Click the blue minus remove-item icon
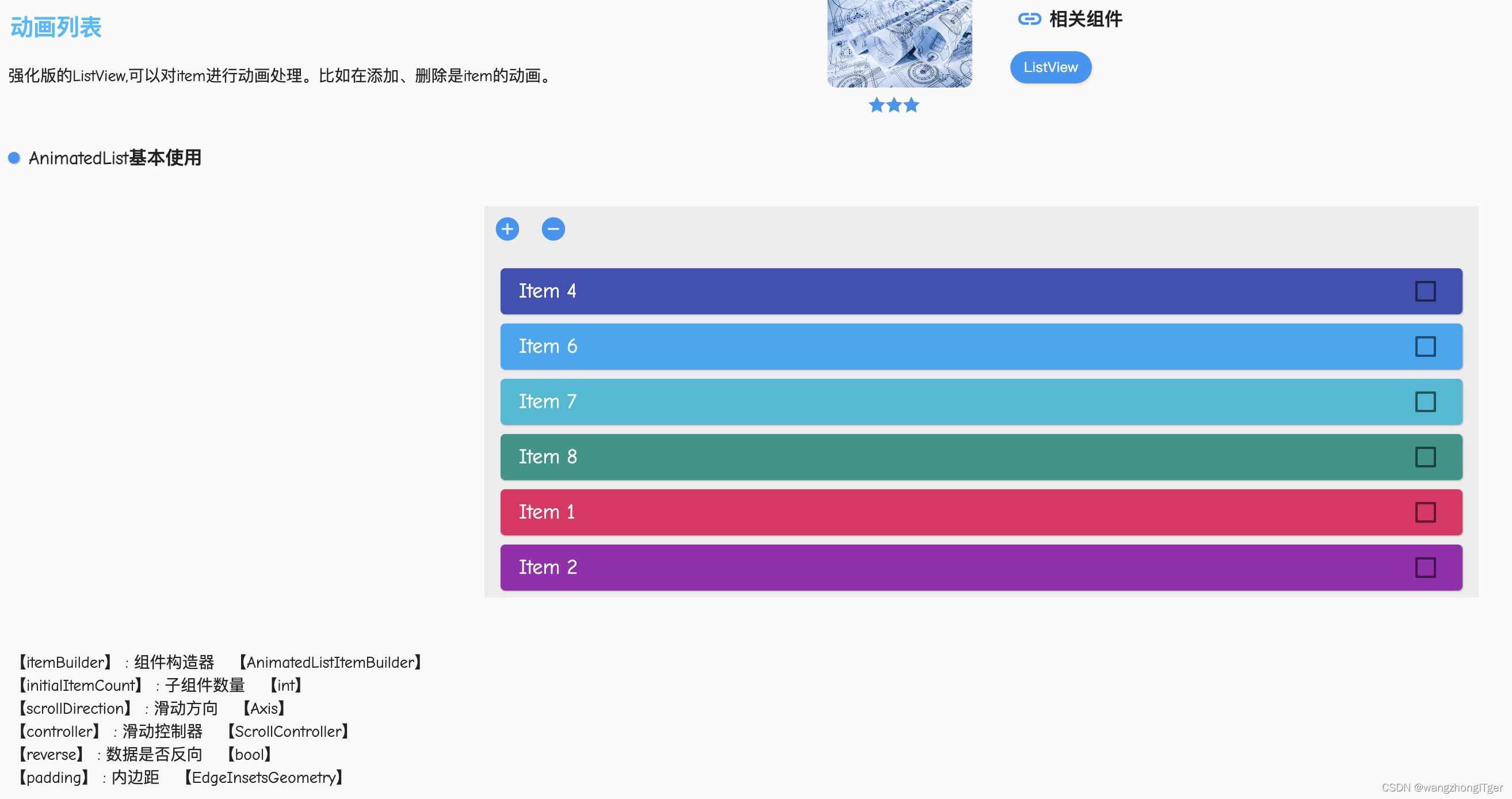 (553, 229)
